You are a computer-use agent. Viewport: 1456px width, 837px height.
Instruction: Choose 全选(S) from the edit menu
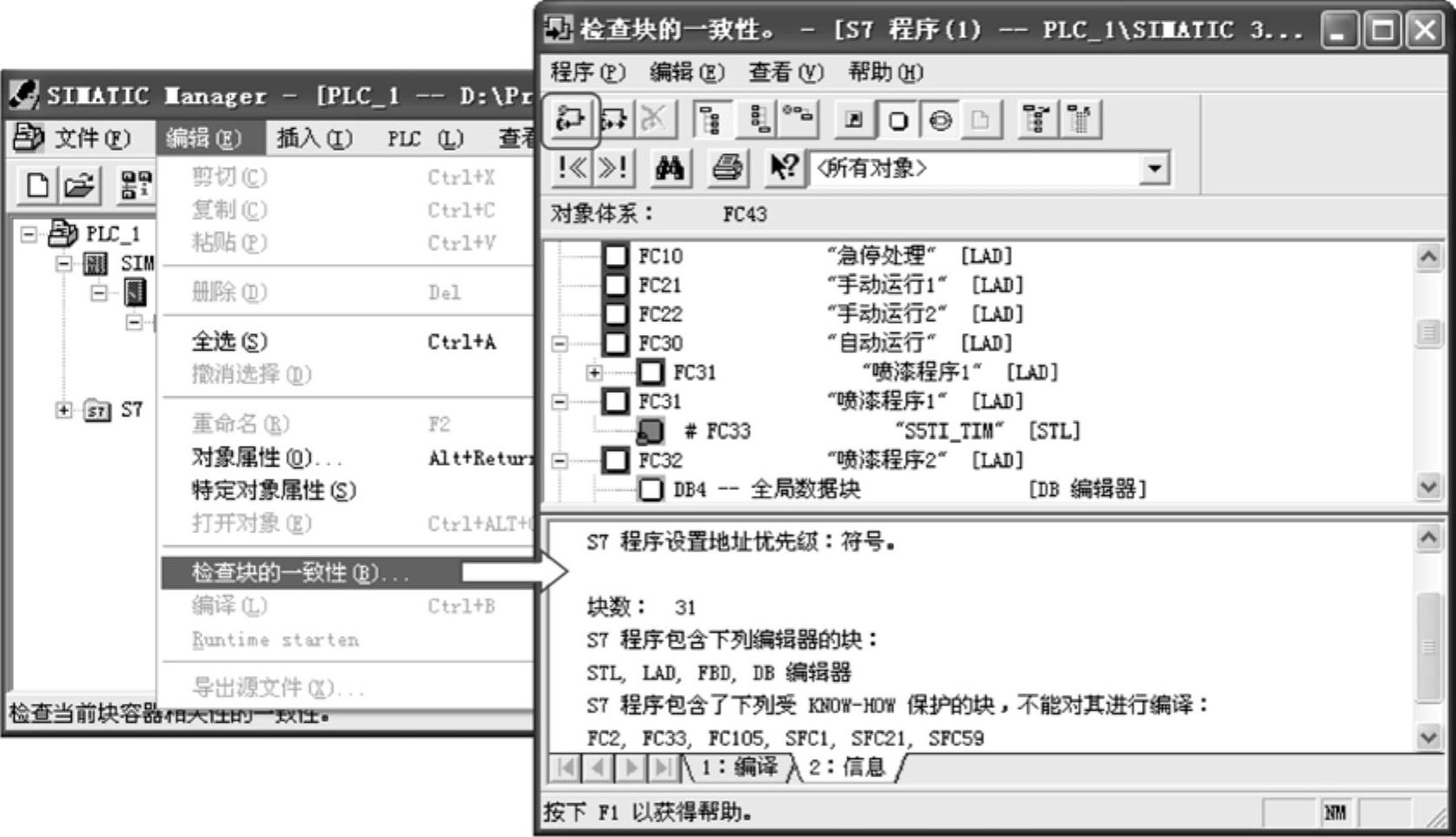[346, 342]
